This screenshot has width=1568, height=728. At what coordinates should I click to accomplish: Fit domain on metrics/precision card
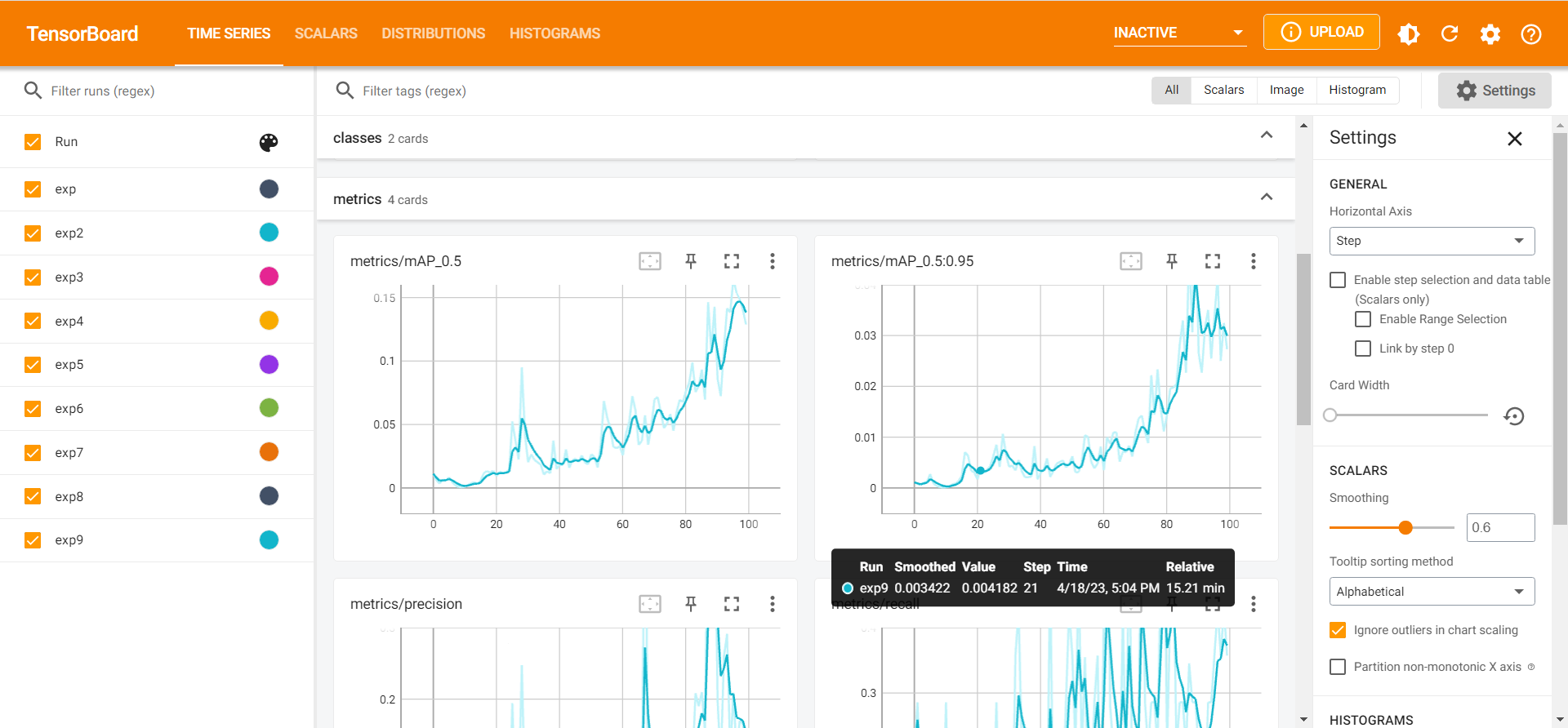coord(650,604)
